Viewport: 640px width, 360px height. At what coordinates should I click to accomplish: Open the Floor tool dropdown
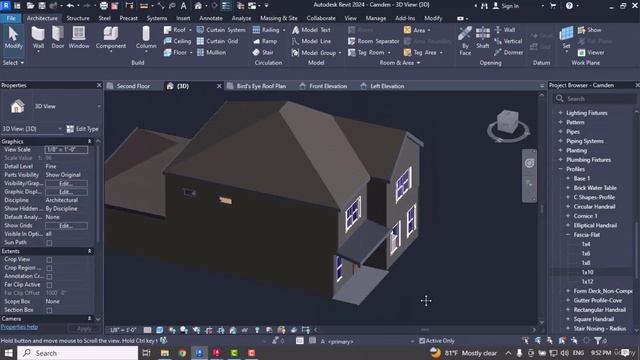click(x=191, y=53)
